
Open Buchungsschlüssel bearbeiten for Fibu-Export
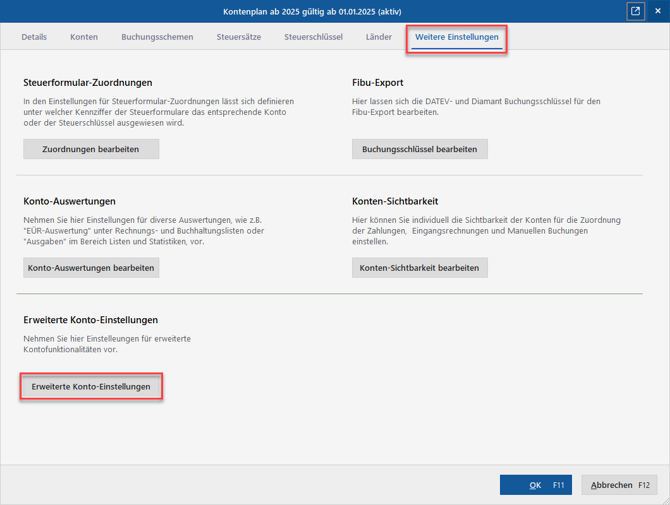point(419,149)
